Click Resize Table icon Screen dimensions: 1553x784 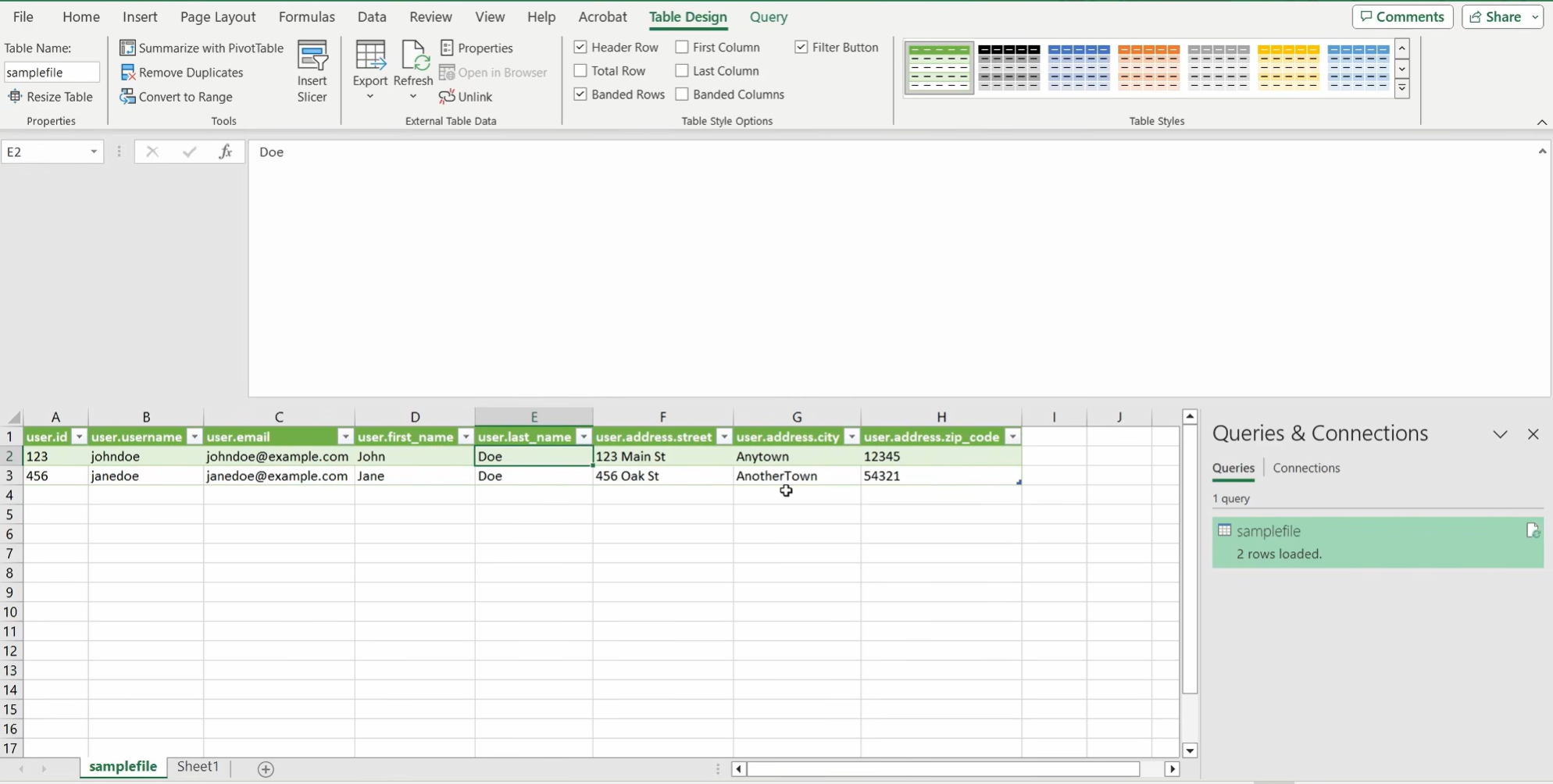coord(15,97)
